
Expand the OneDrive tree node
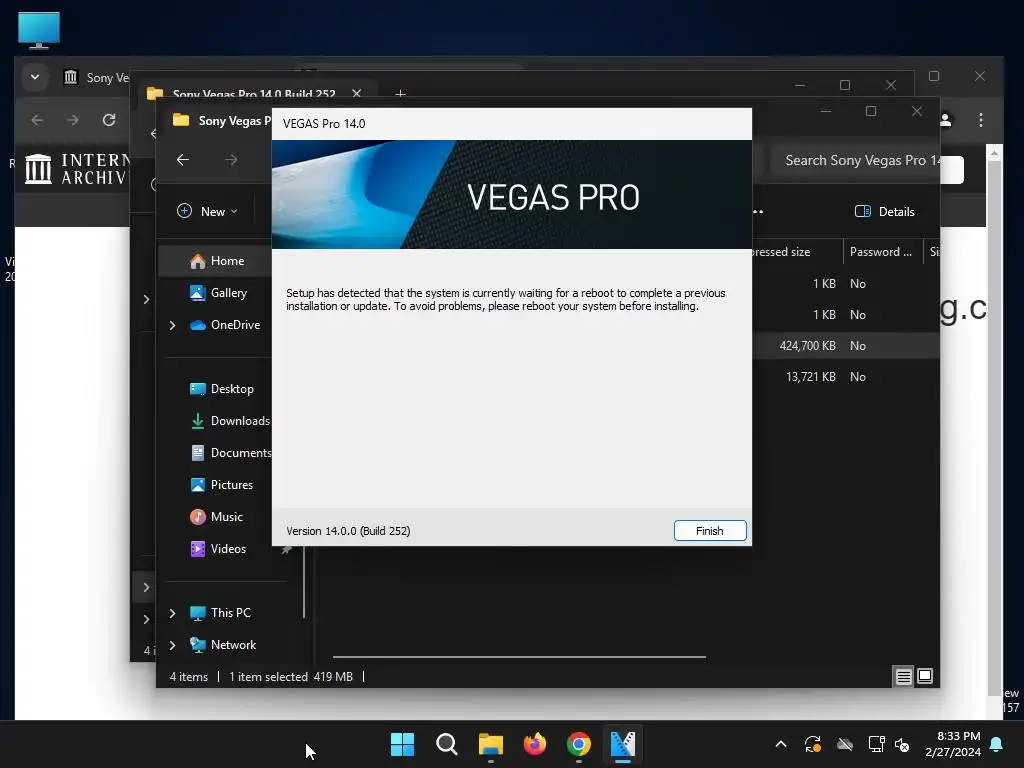pyautogui.click(x=172, y=325)
